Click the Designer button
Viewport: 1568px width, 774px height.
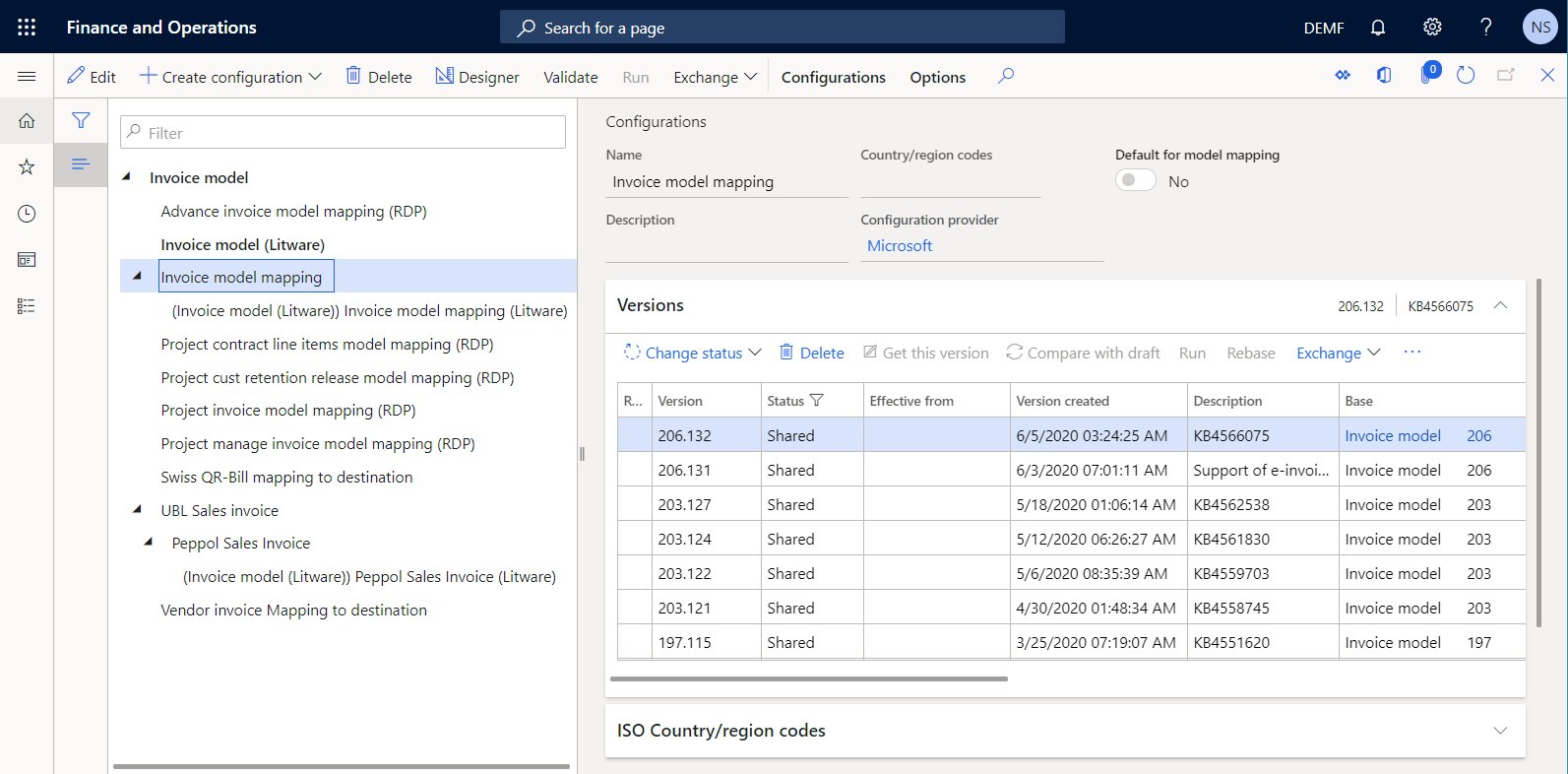click(477, 77)
